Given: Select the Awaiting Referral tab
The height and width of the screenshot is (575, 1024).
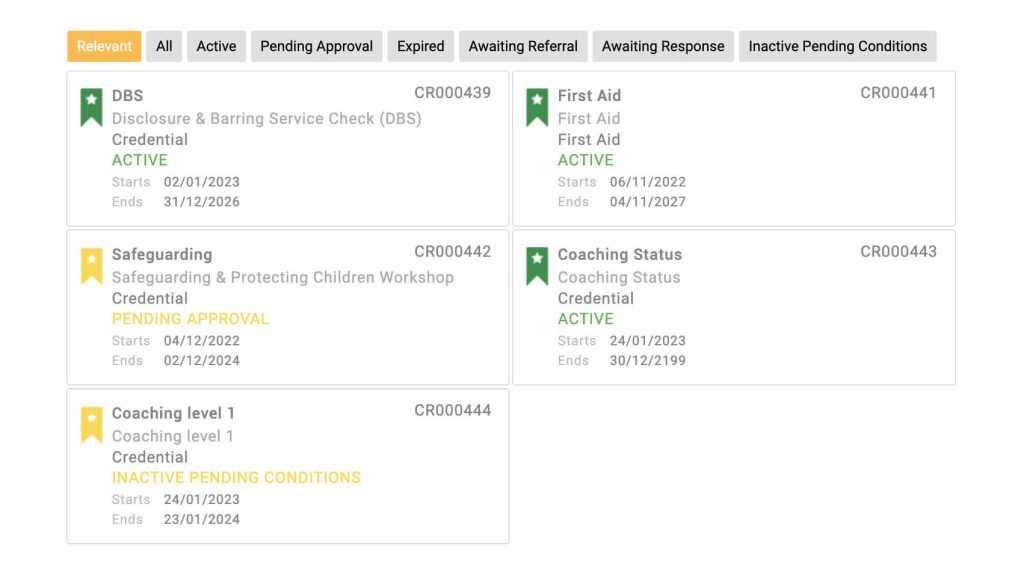Looking at the screenshot, I should click(x=523, y=46).
